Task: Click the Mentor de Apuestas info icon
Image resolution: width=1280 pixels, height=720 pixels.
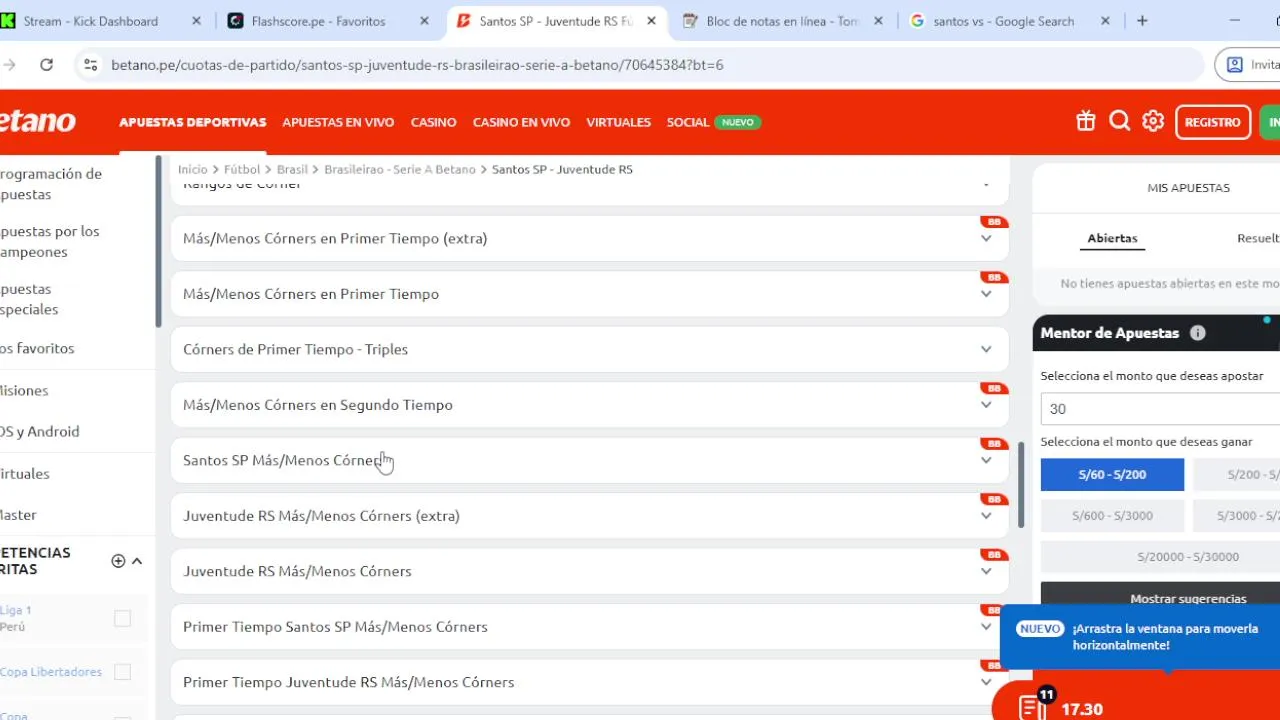Action: pyautogui.click(x=1197, y=333)
